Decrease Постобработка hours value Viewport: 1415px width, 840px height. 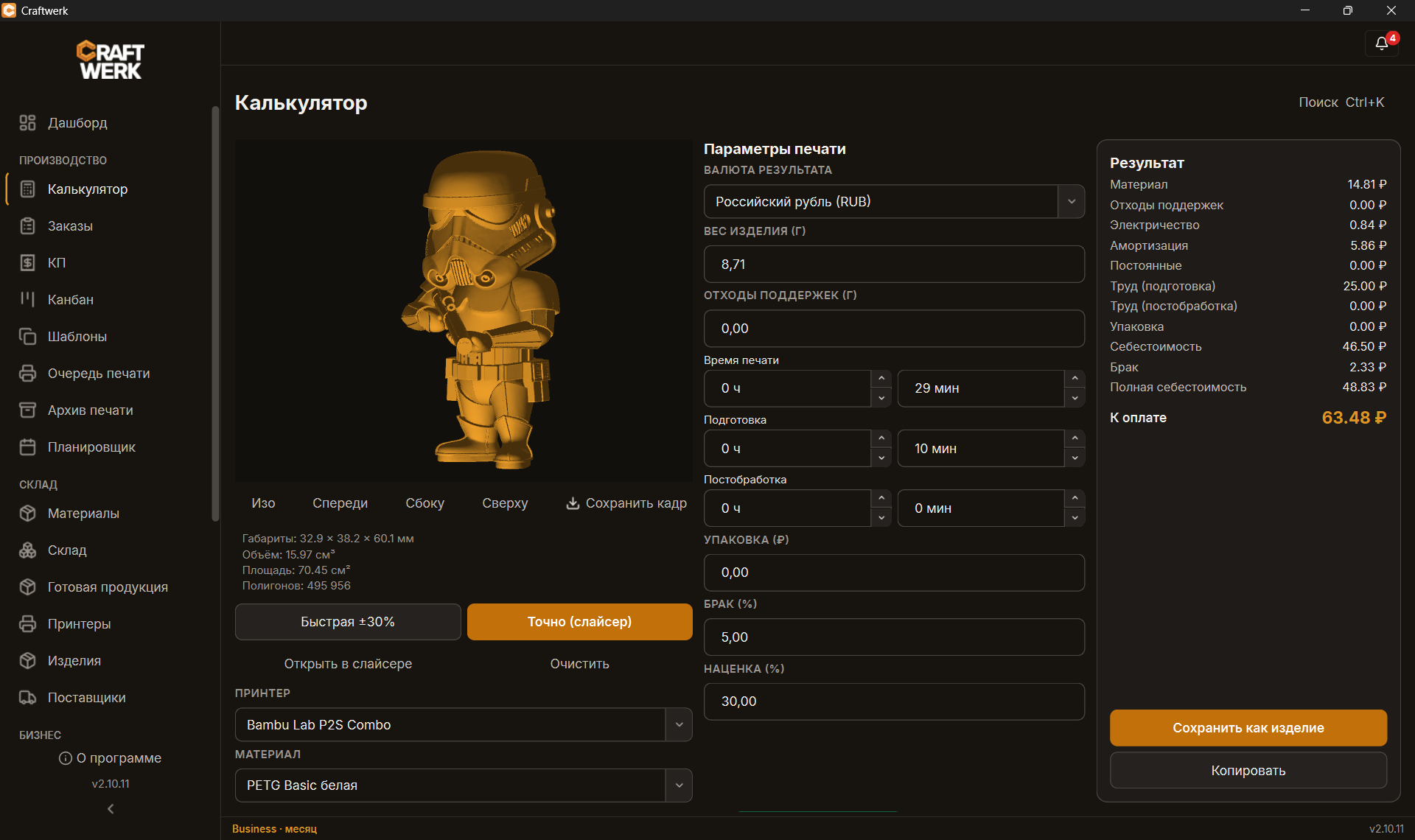click(881, 517)
